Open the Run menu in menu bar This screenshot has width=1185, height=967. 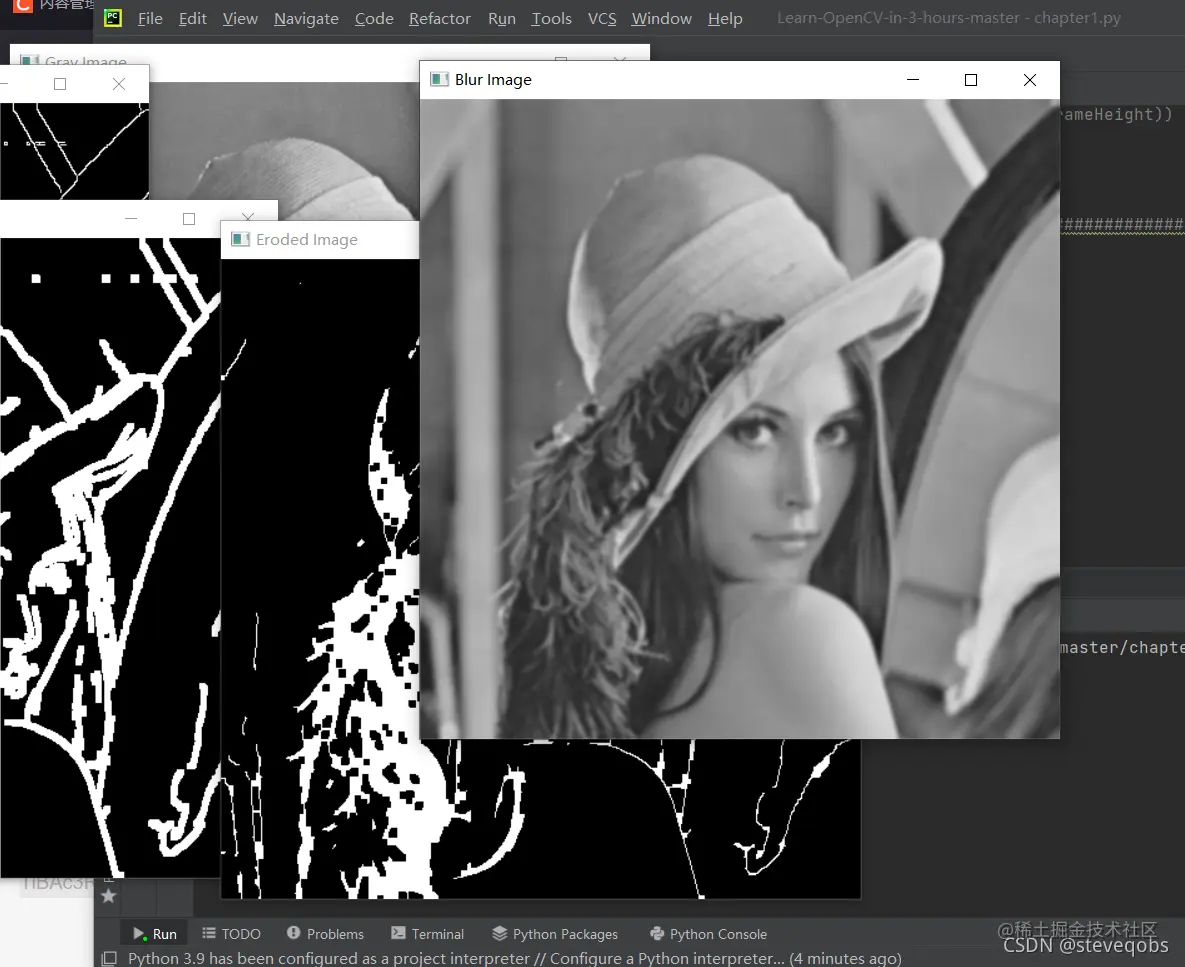coord(502,18)
